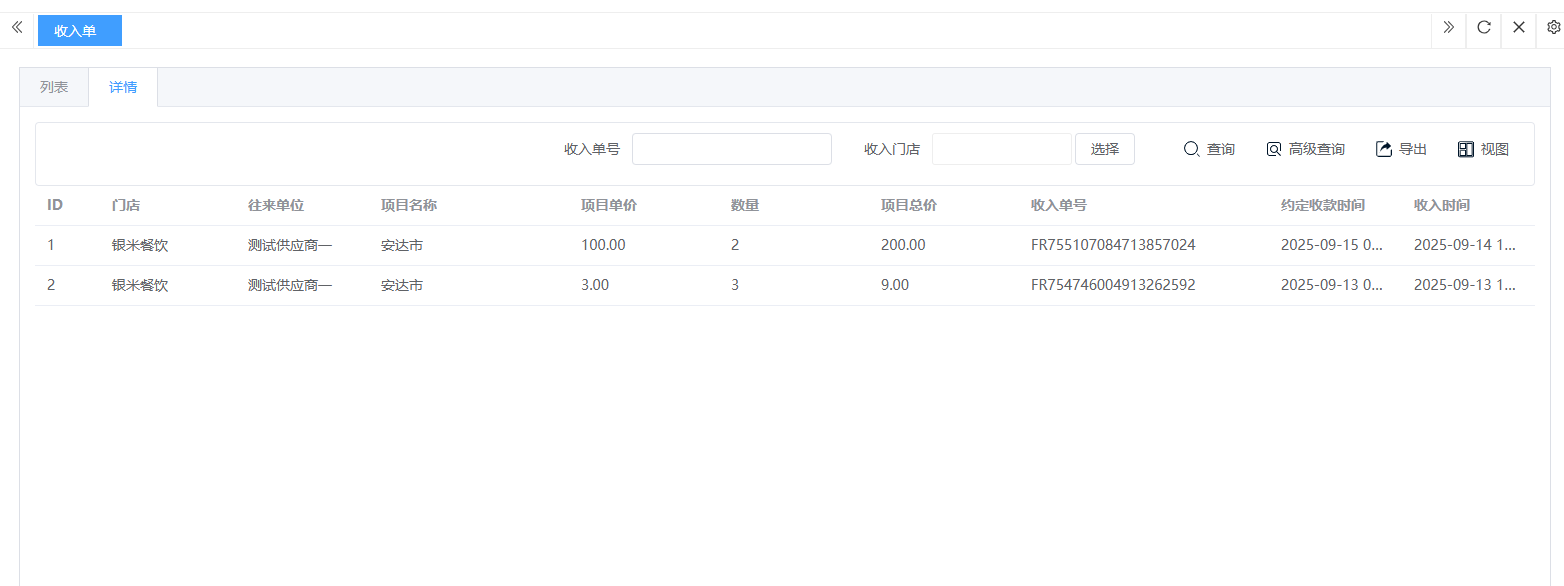This screenshot has height=586, width=1564.
Task: Select the 收入单 page tab
Action: (x=78, y=31)
